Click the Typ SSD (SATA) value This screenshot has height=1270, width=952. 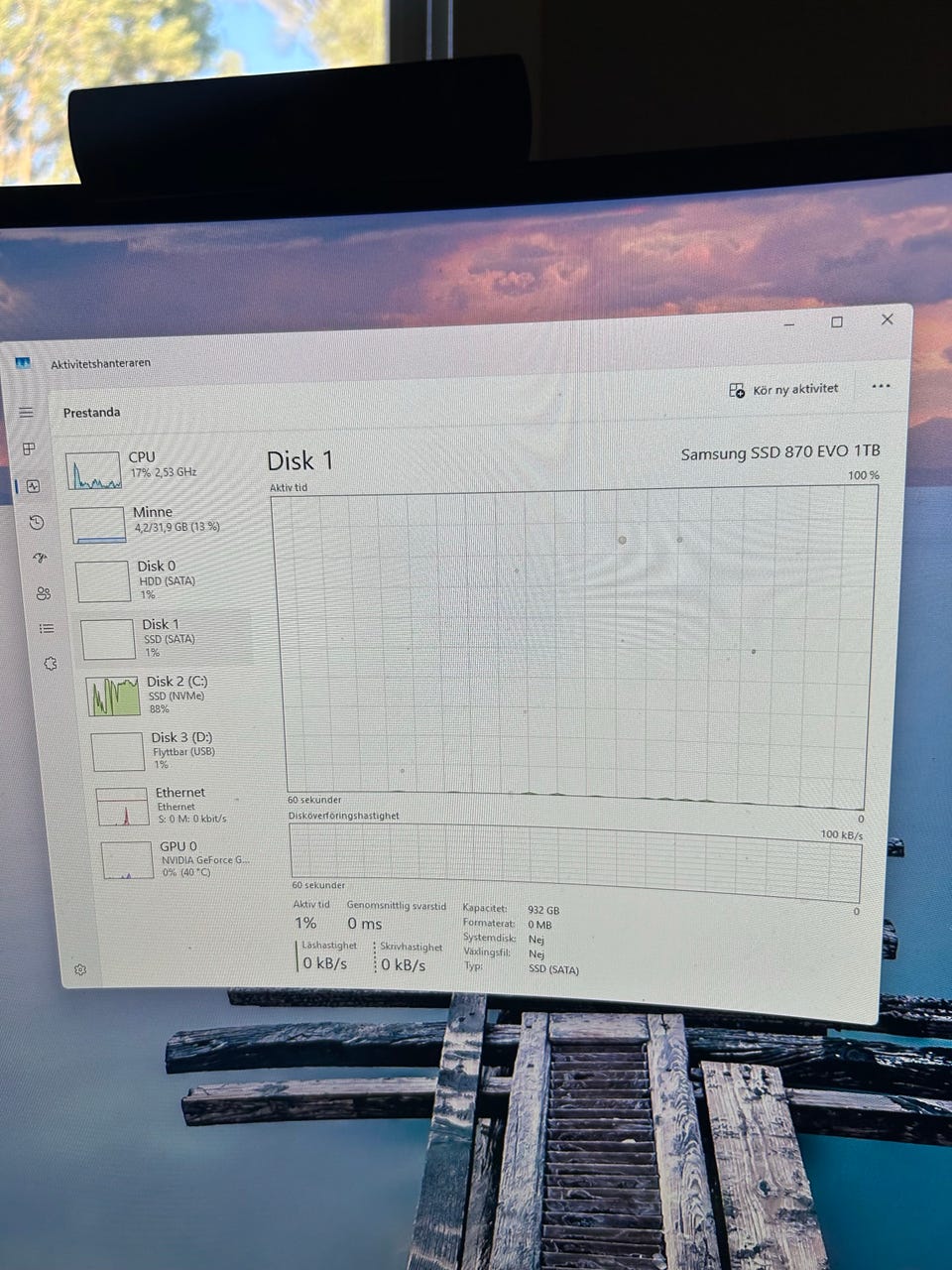coord(553,970)
